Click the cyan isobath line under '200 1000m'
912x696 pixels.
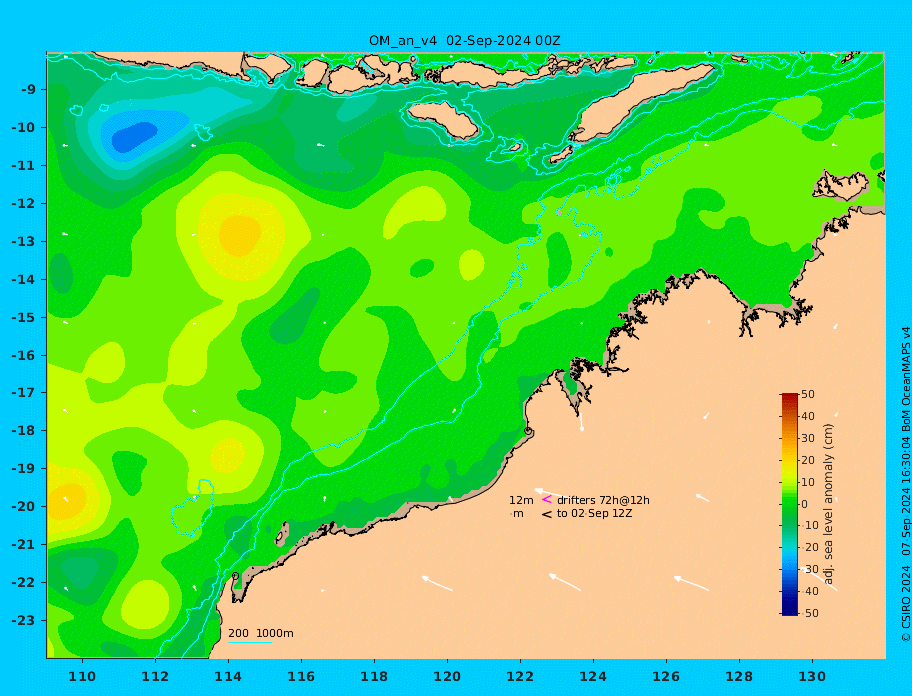pos(250,643)
